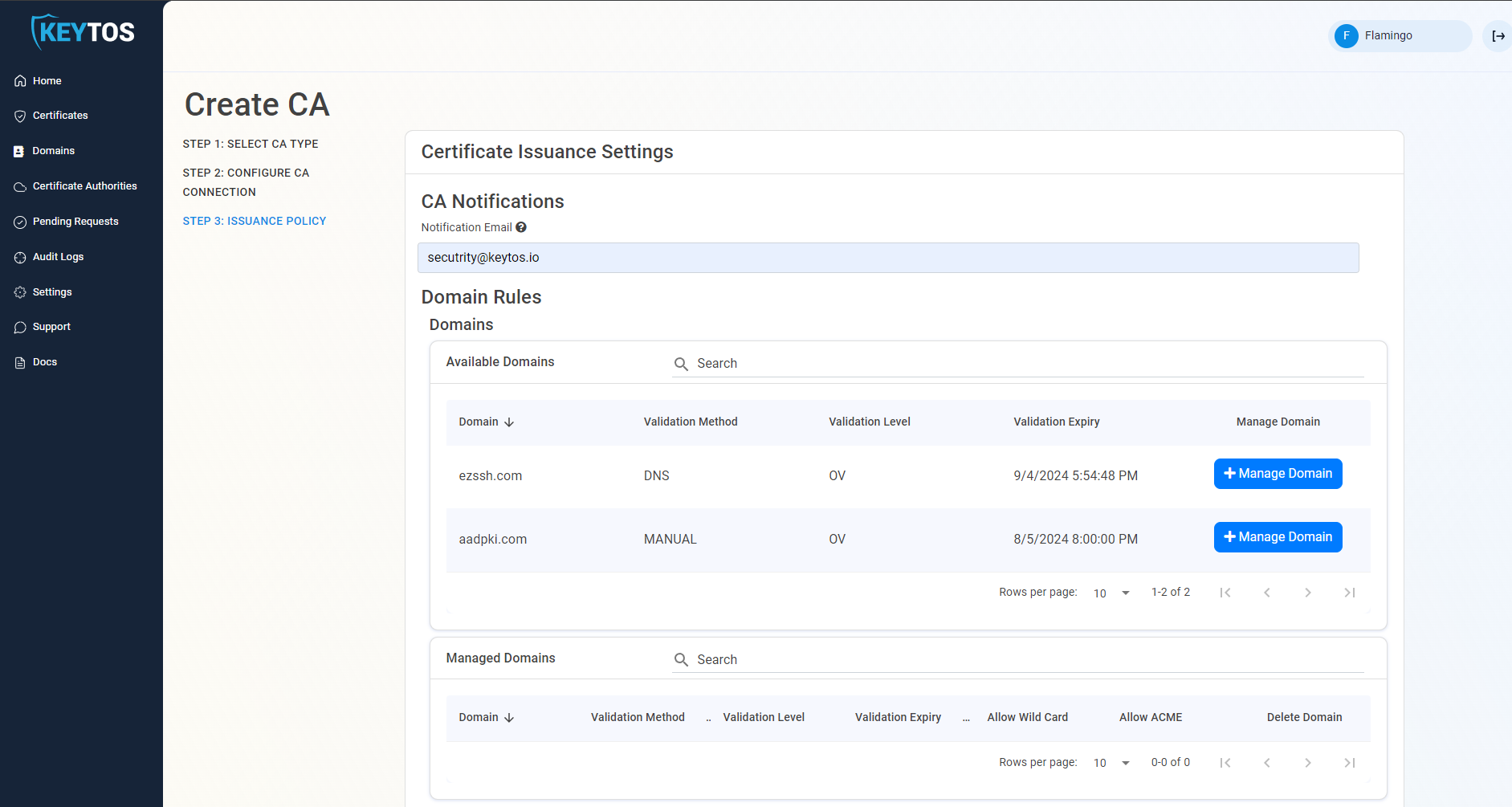The image size is (1512, 807).
Task: Go to next page in Managed Domains
Action: [1308, 763]
